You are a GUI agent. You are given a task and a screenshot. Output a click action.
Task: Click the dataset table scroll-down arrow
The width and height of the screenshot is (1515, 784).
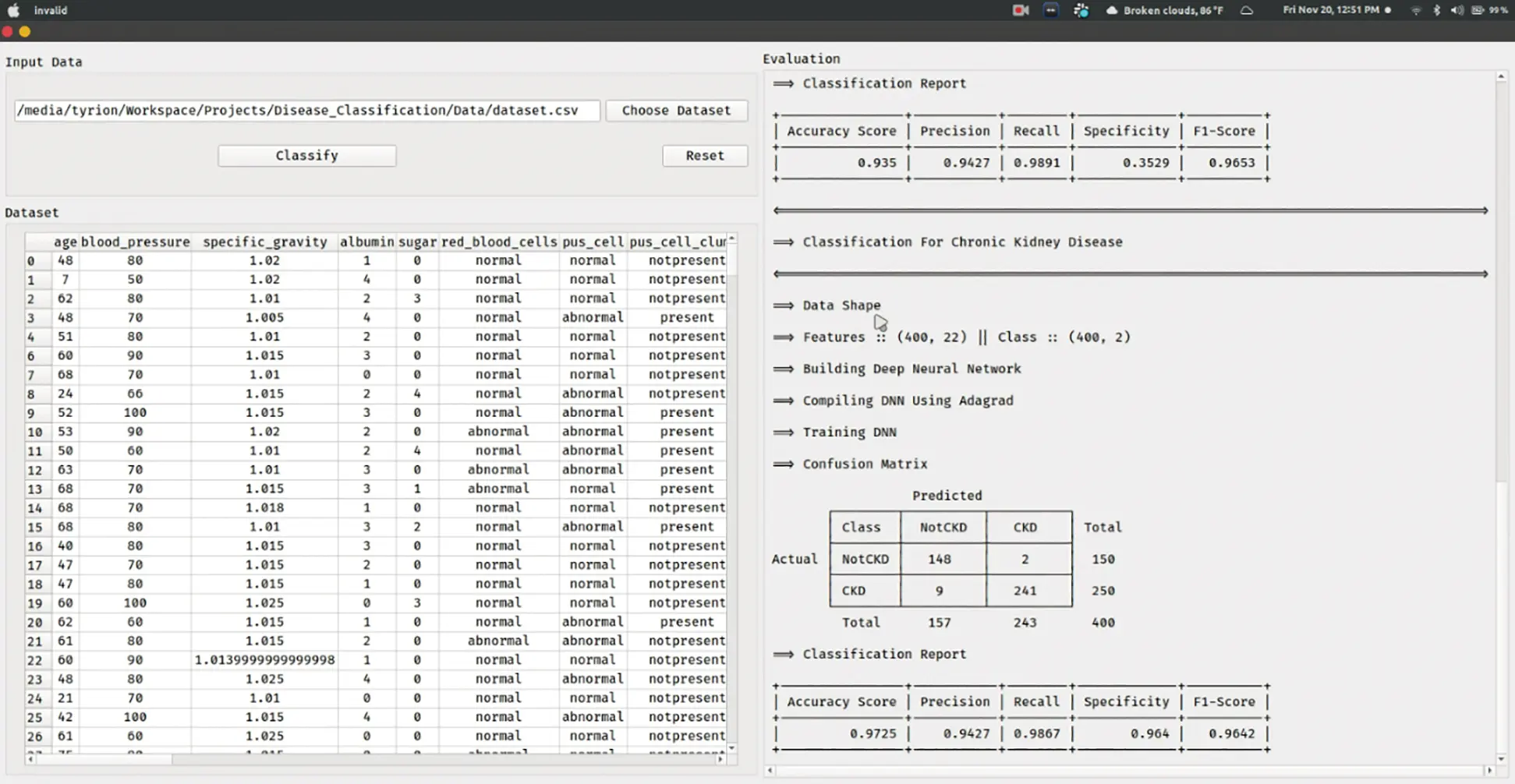[x=731, y=748]
